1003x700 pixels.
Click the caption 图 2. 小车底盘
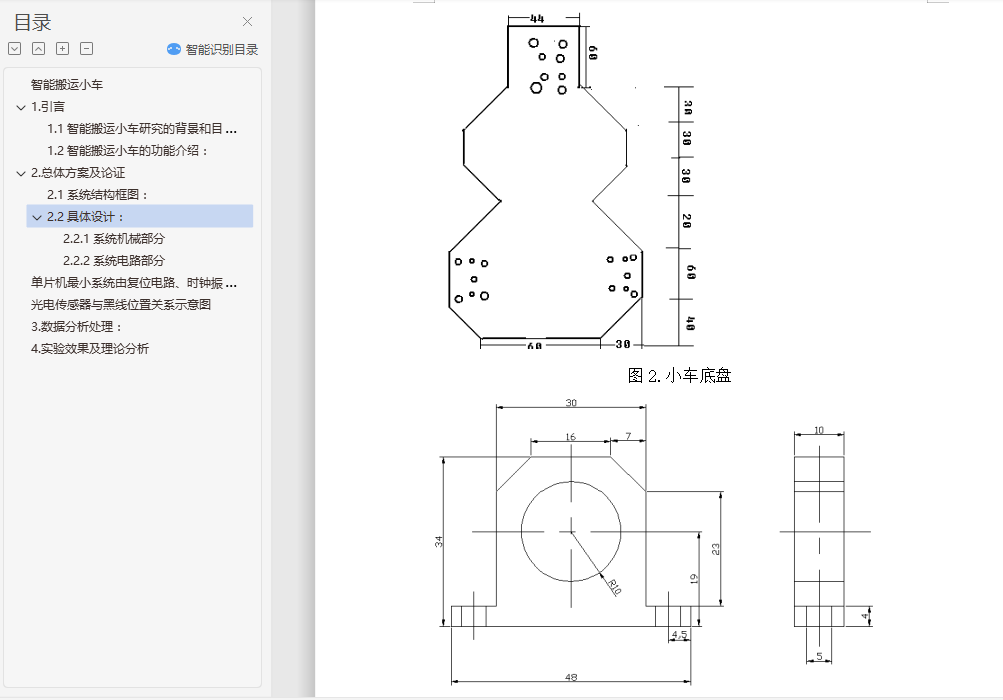pos(679,376)
